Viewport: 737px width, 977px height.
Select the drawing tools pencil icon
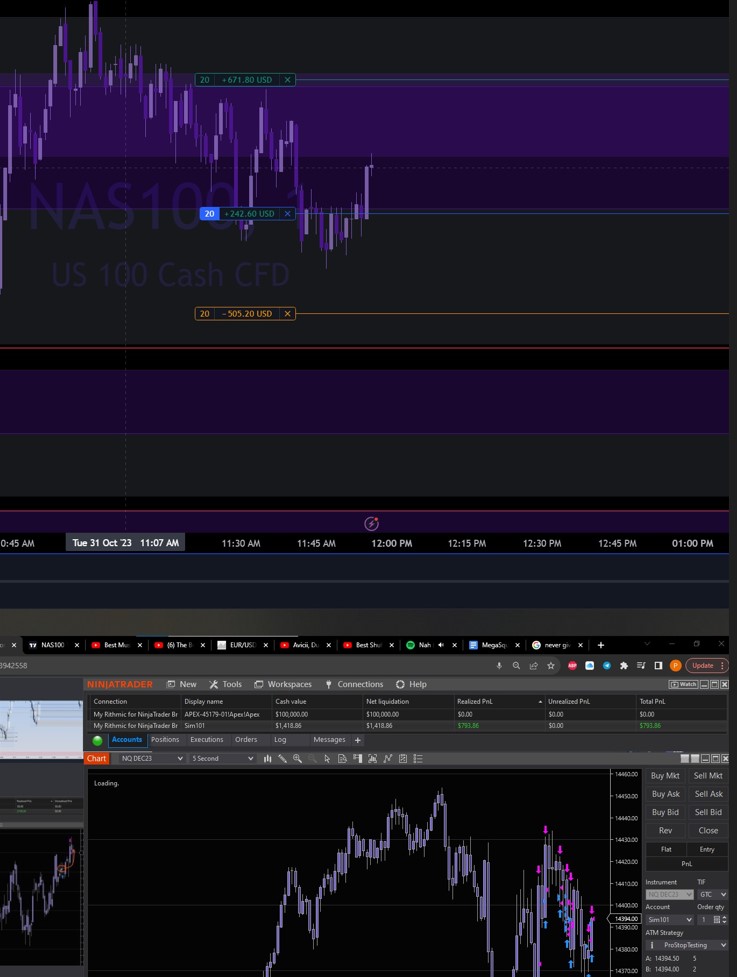tap(282, 758)
